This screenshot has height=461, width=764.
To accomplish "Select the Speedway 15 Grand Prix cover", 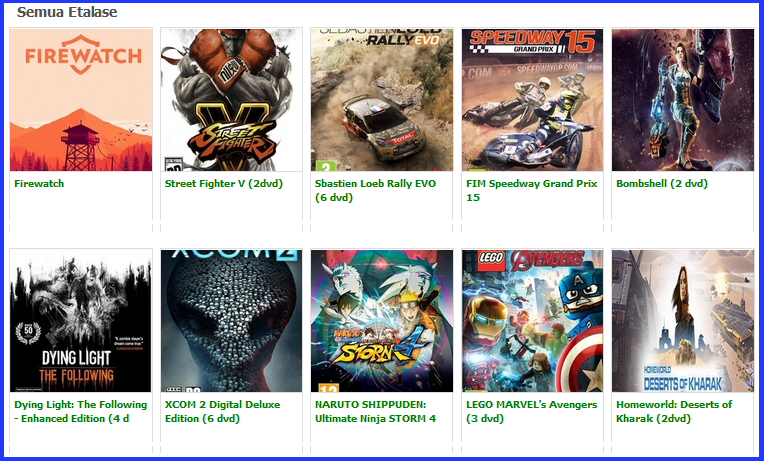I will 533,100.
